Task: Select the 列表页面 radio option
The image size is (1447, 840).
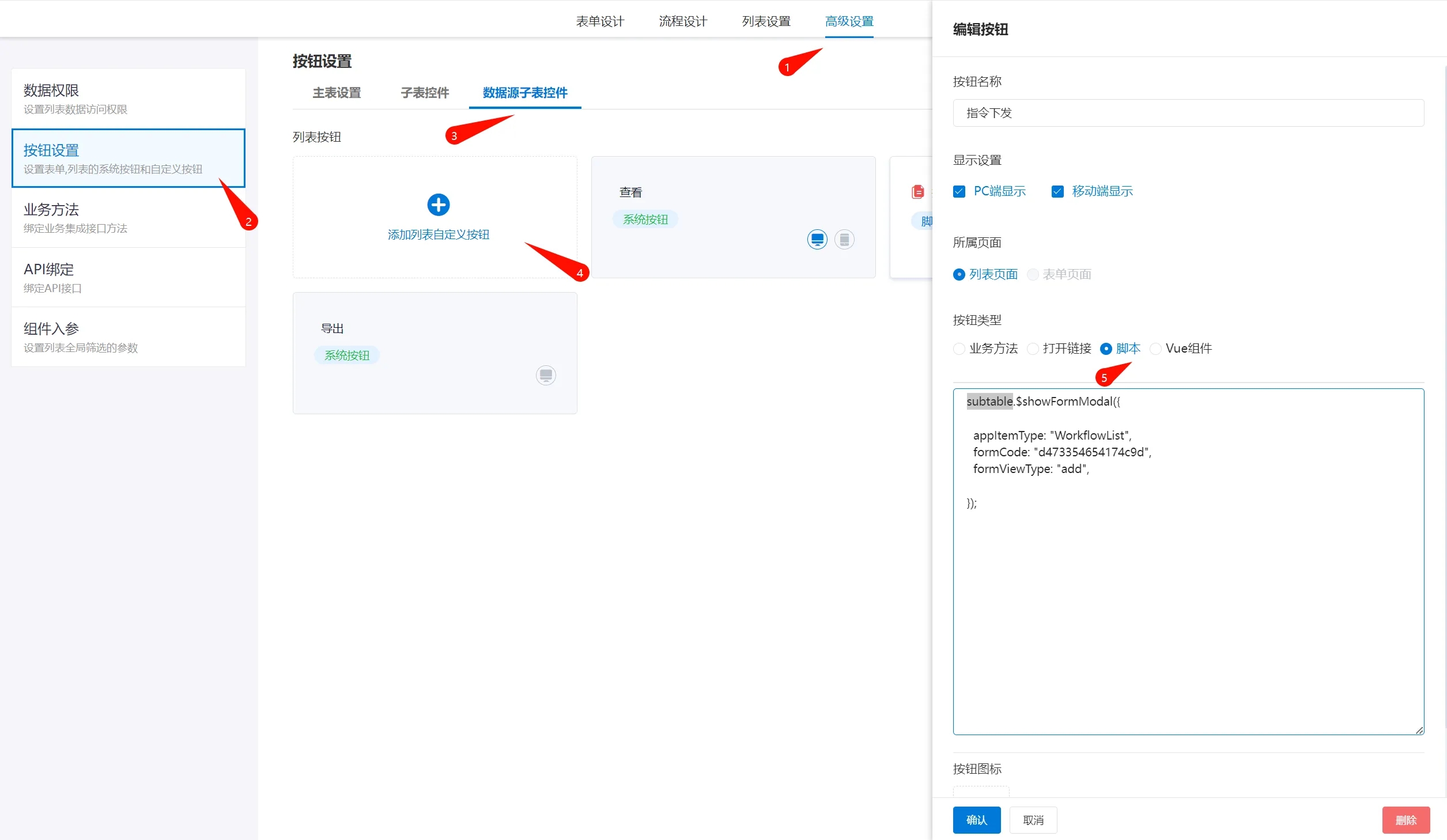Action: click(x=959, y=275)
